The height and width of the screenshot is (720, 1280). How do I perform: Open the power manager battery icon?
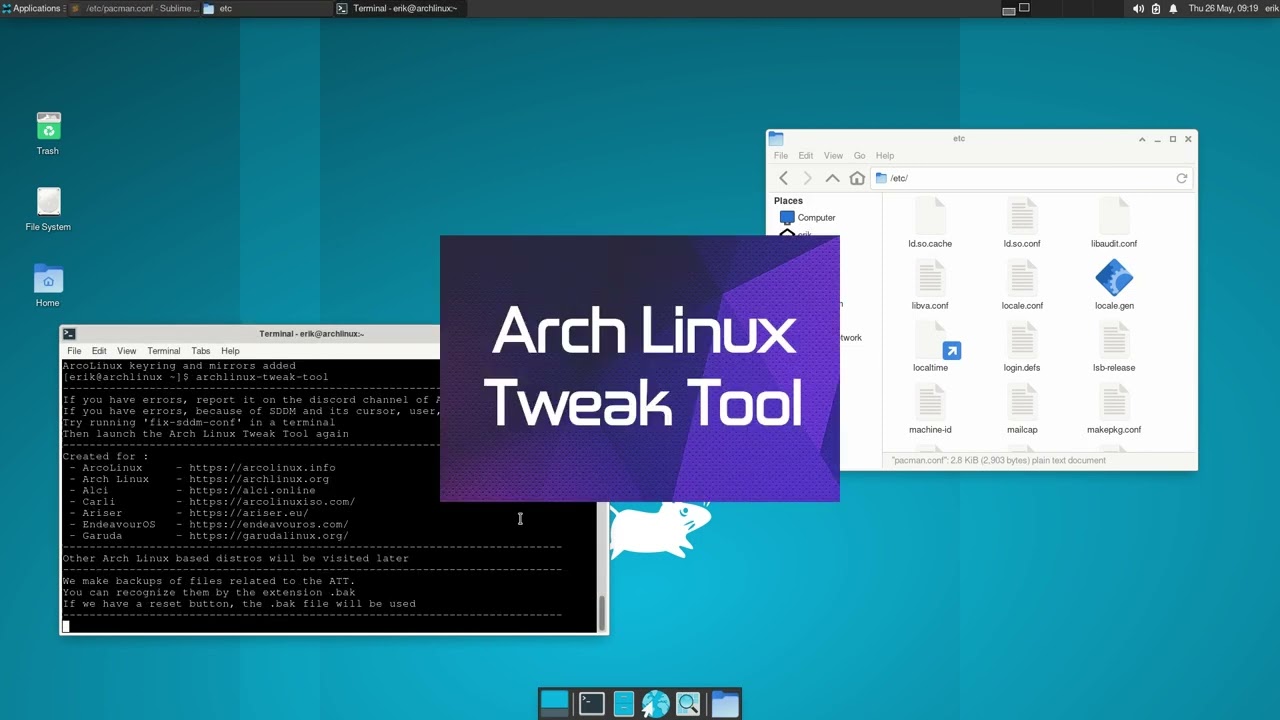click(x=1156, y=8)
